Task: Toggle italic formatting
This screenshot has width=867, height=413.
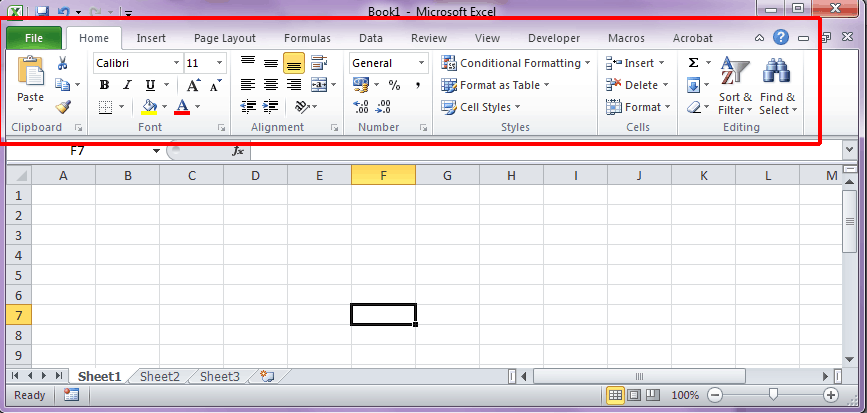Action: coord(127,85)
